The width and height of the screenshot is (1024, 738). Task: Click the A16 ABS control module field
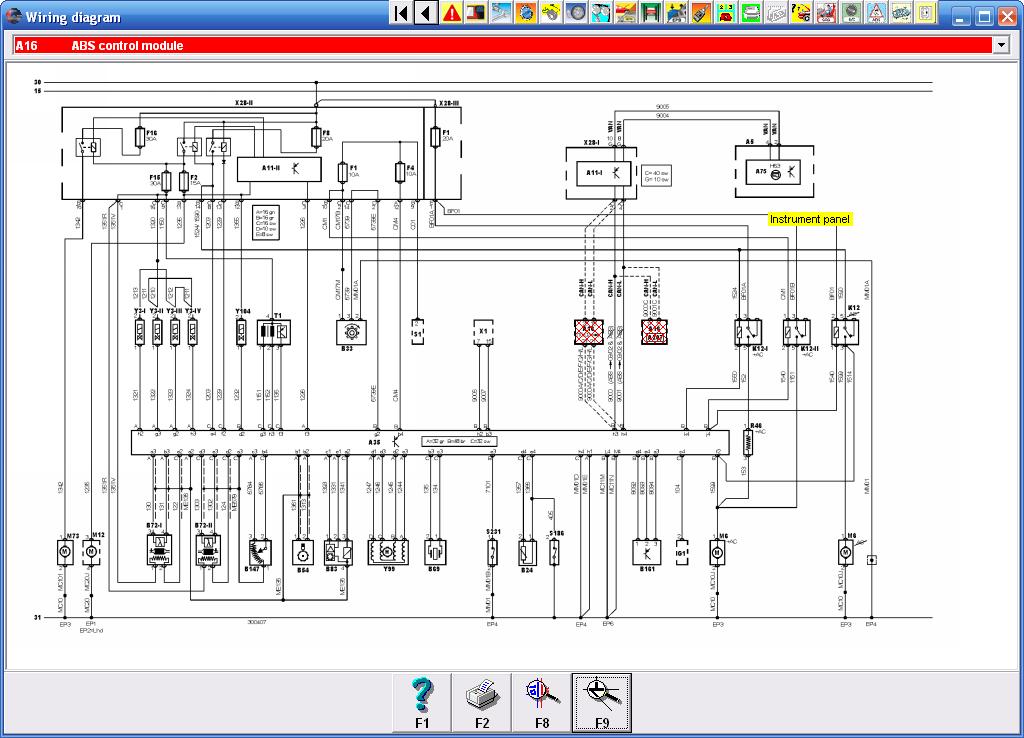point(500,45)
